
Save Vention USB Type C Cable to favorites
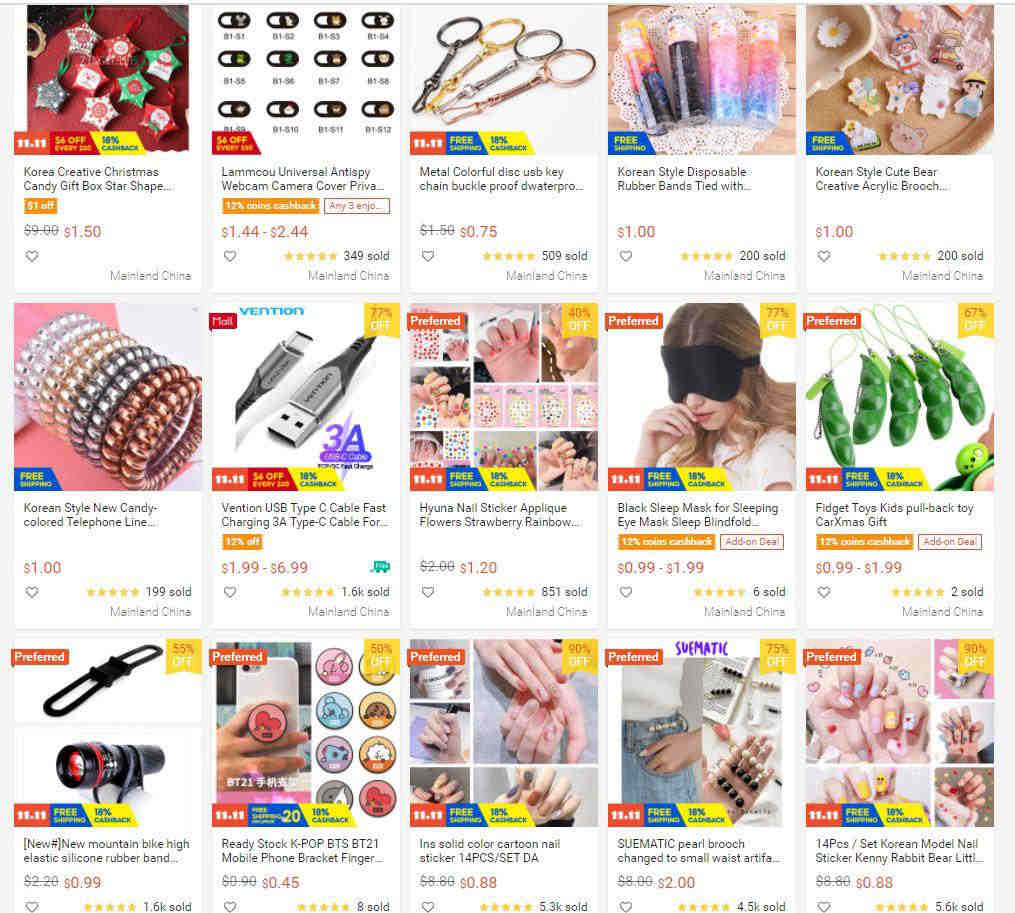coord(230,592)
